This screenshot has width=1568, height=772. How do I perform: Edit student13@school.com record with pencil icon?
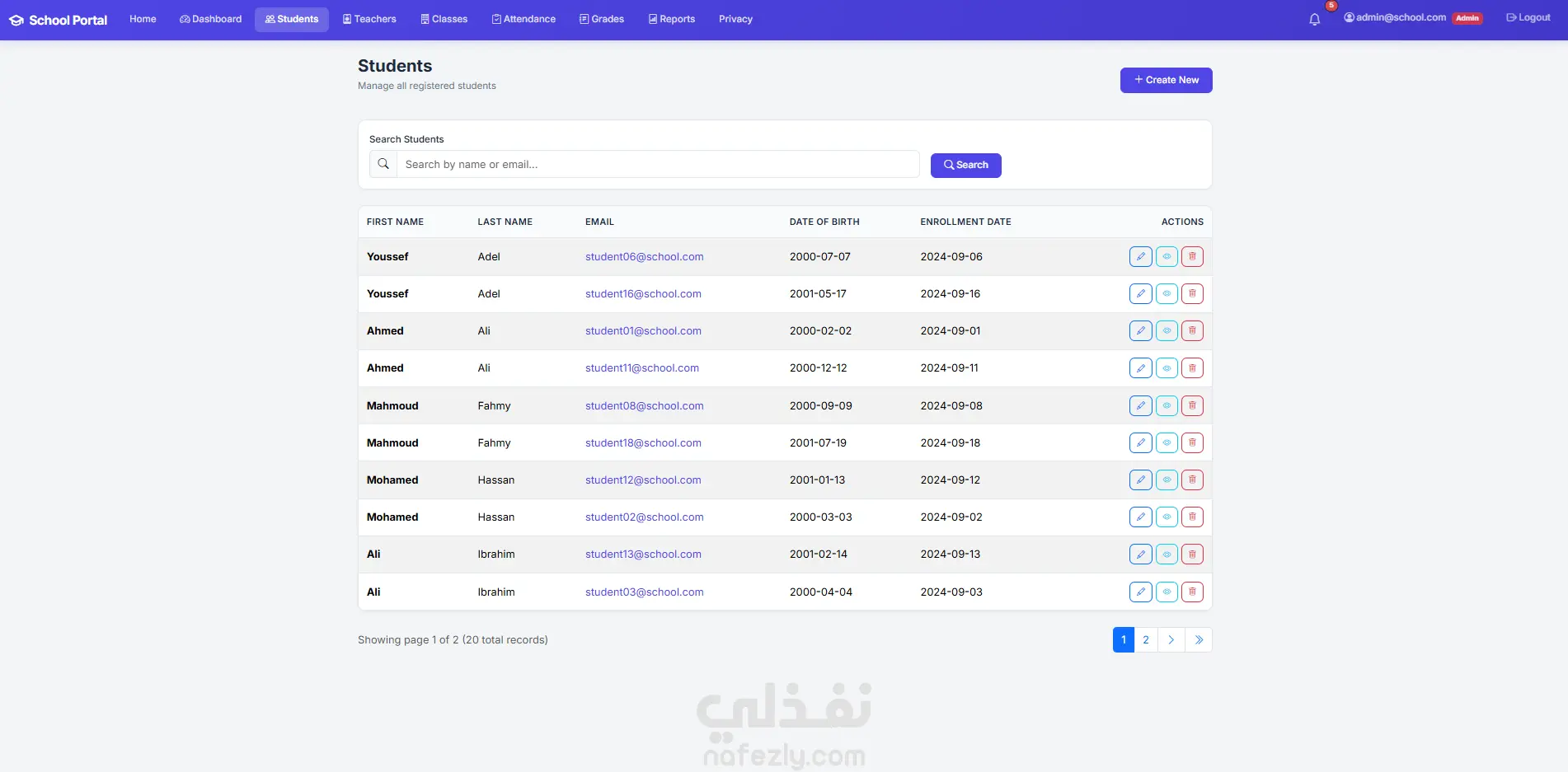[x=1141, y=554]
